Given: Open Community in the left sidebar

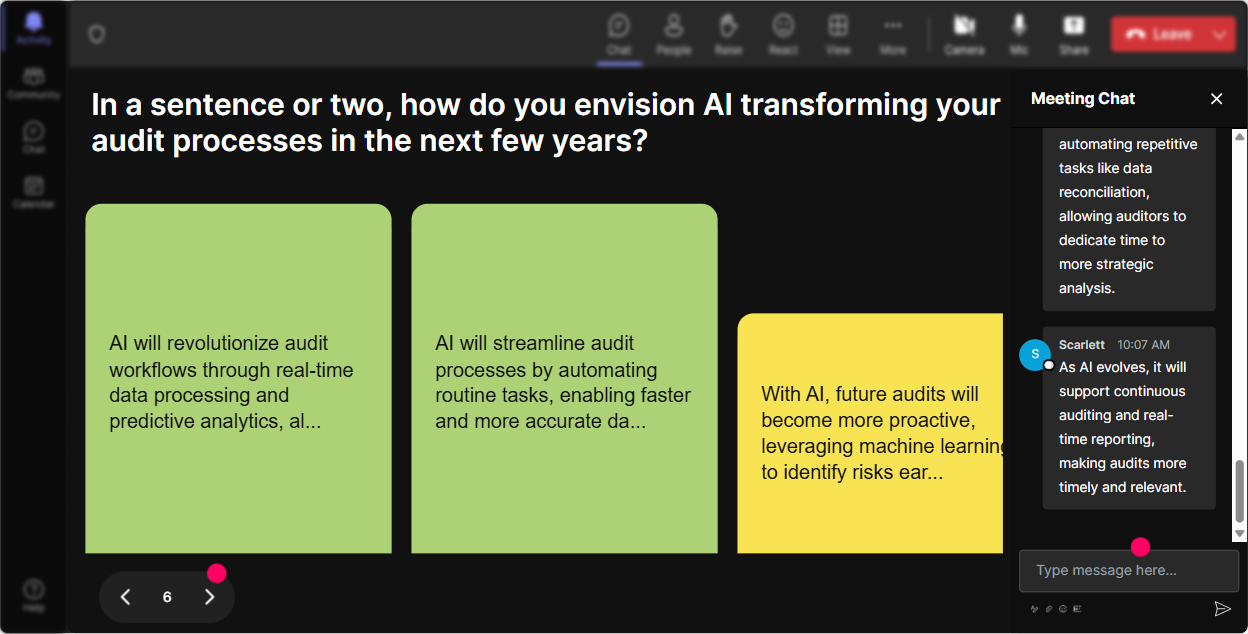Looking at the screenshot, I should (33, 83).
